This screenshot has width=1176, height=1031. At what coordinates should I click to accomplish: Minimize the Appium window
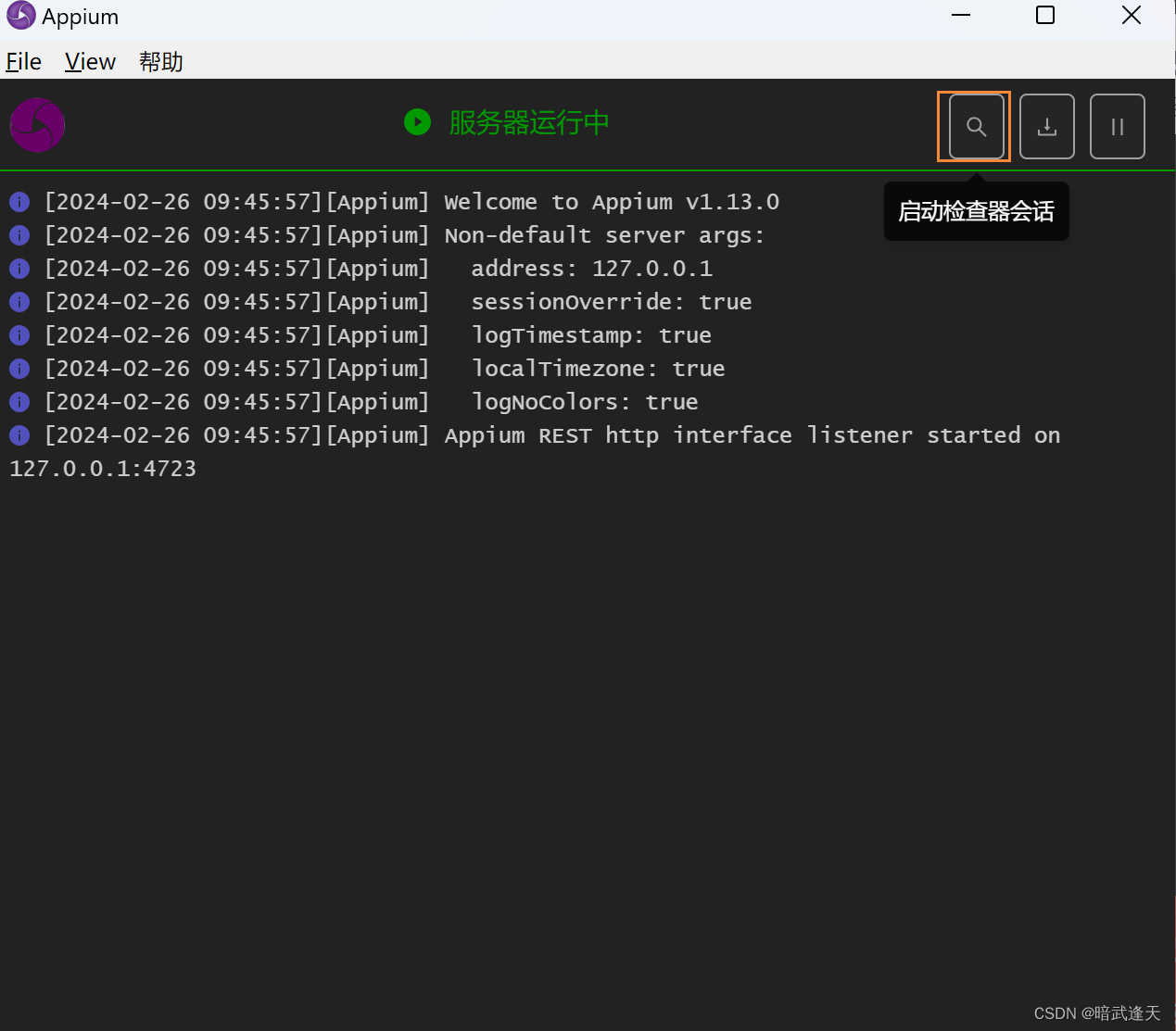pyautogui.click(x=961, y=15)
